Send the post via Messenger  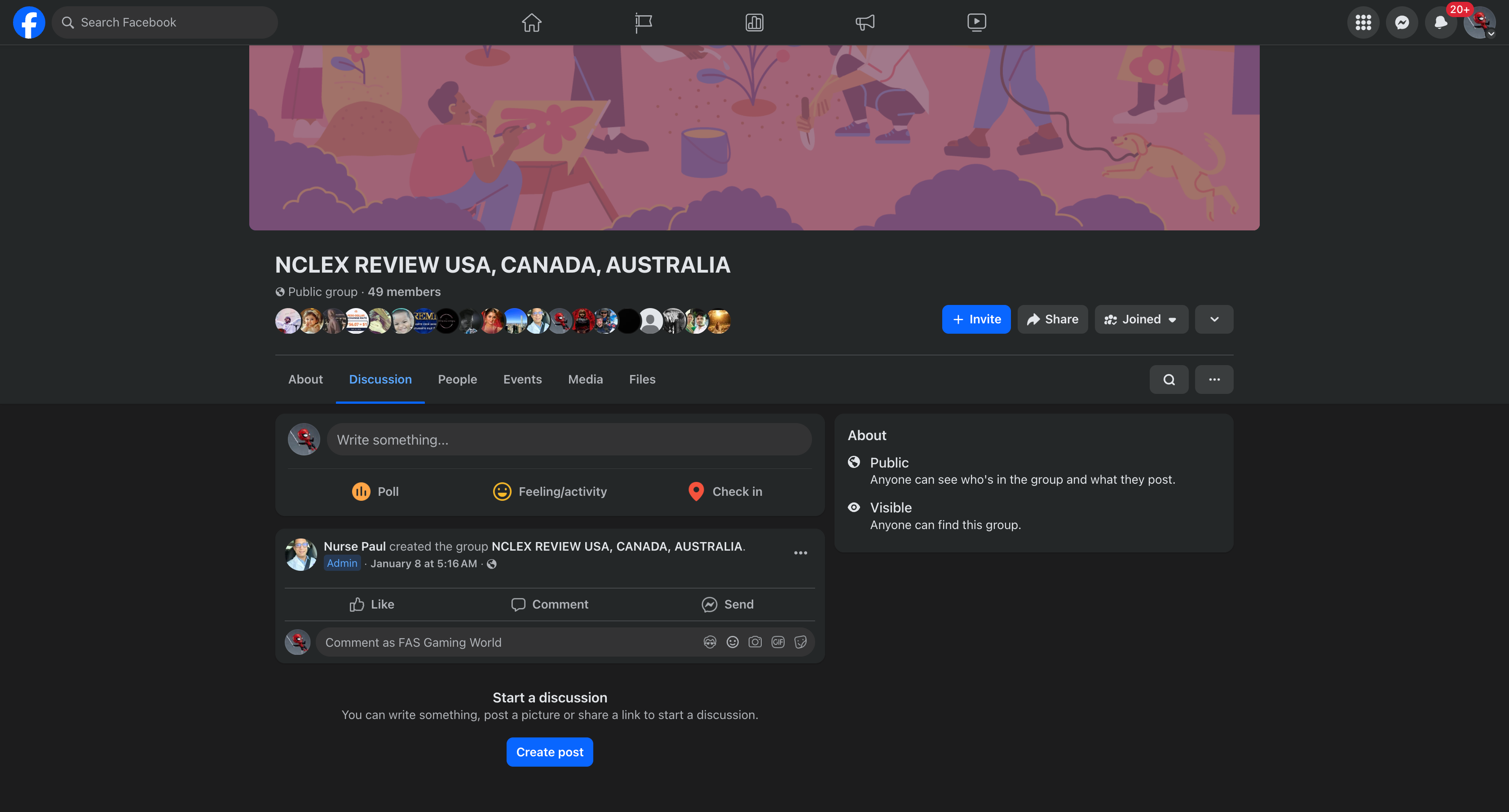click(x=728, y=605)
